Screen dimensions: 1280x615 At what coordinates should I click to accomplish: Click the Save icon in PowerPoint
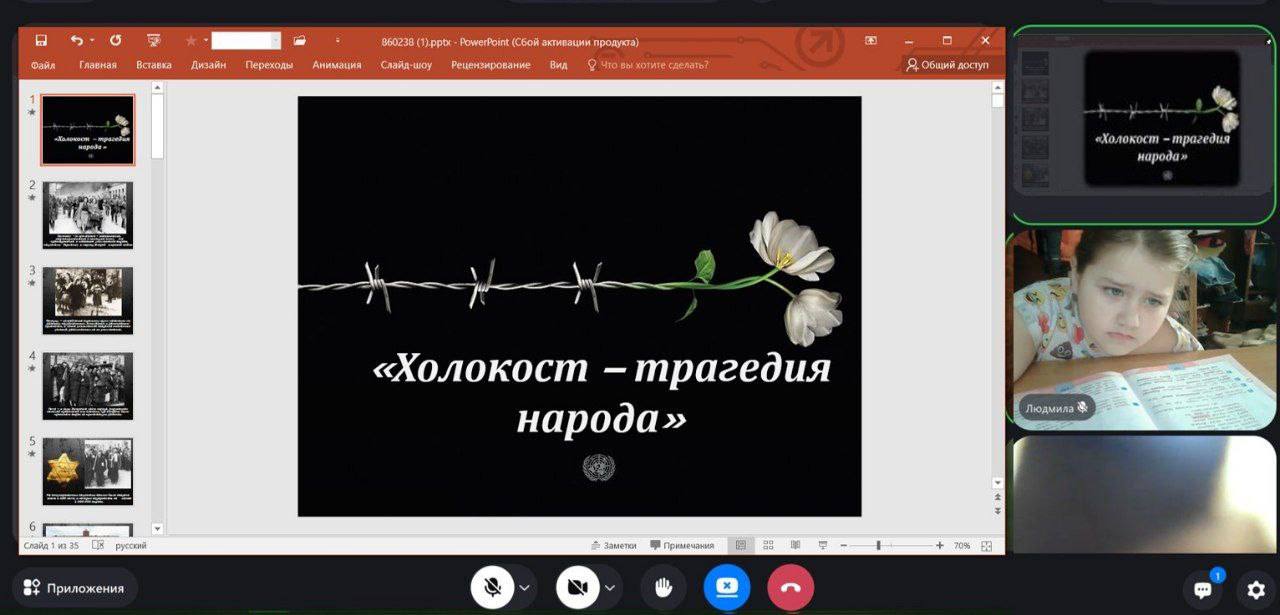(x=41, y=41)
